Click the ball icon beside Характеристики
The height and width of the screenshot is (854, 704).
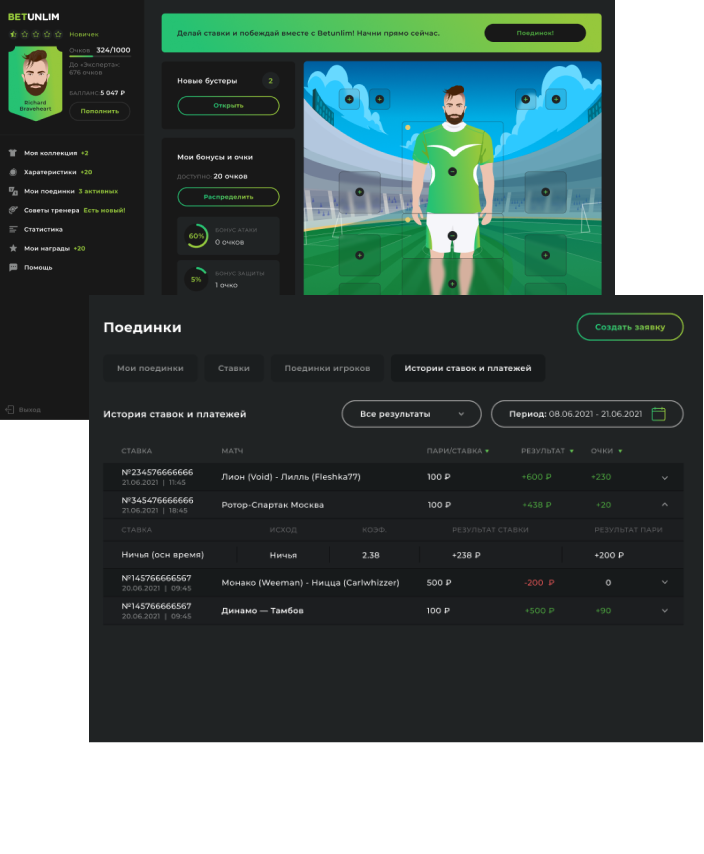coord(13,172)
